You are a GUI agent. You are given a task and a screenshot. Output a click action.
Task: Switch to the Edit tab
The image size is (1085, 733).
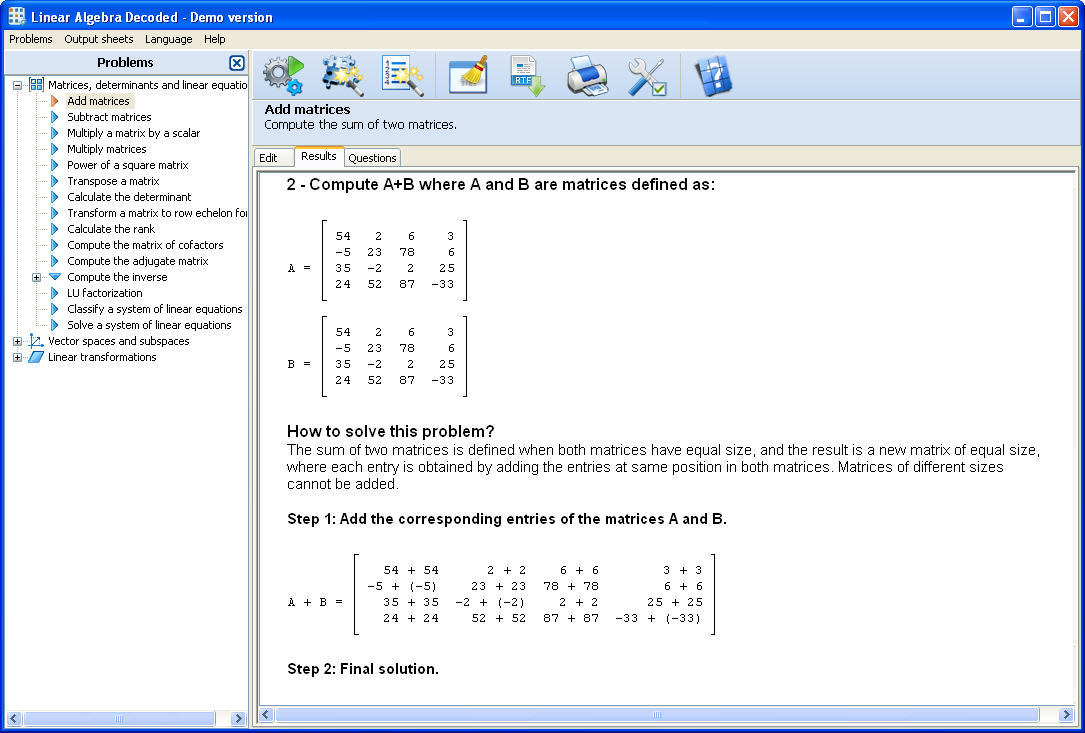274,158
